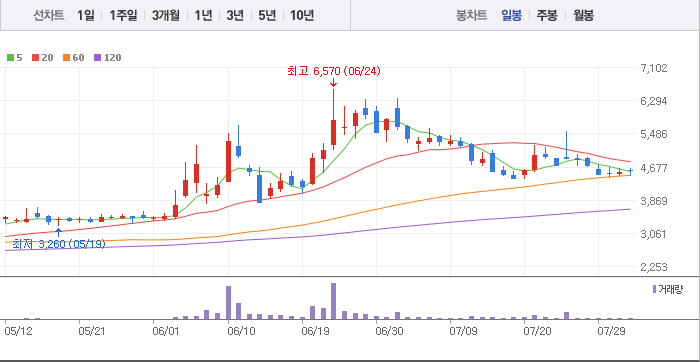Viewport: 700px width, 362px height.
Task: Click the 06/30 date axis label
Action: coord(389,331)
